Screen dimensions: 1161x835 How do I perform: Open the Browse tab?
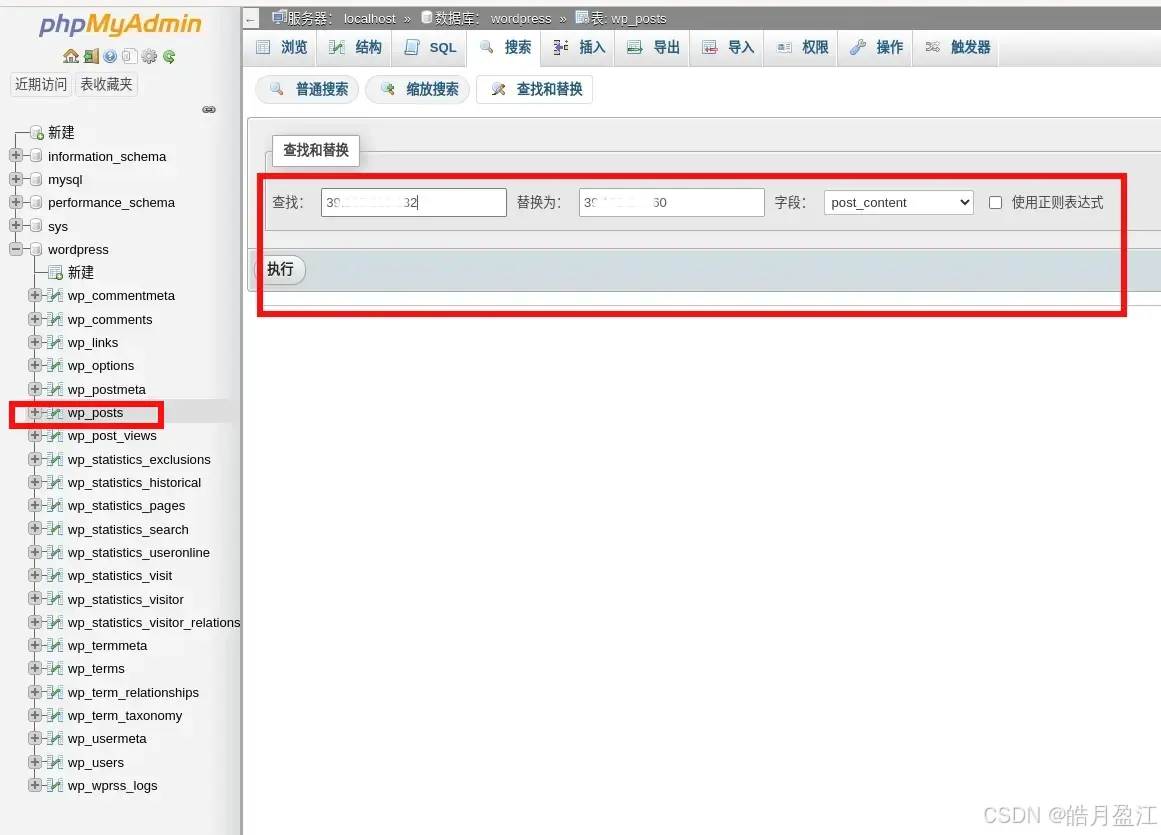[x=281, y=47]
